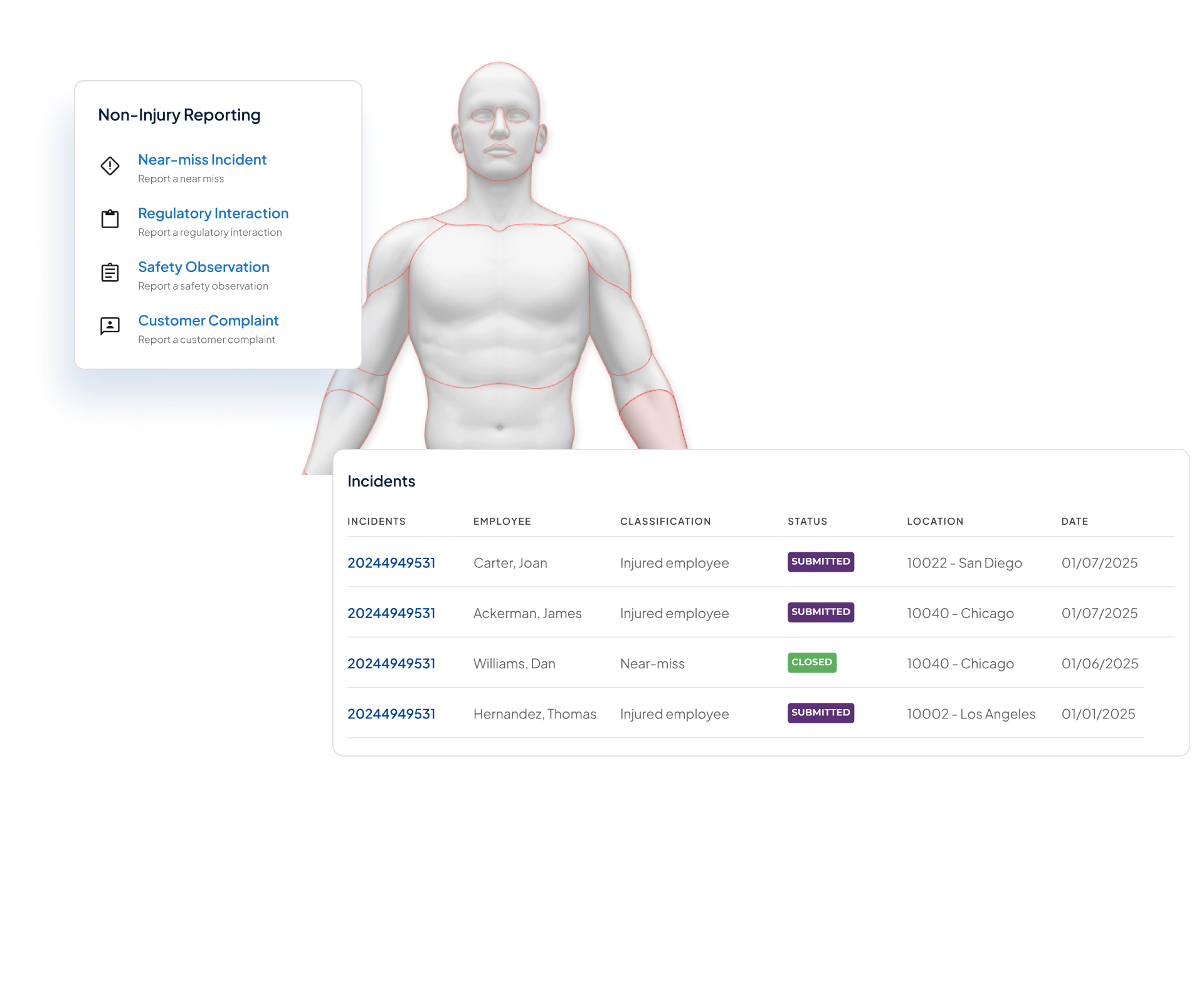Open Carter, Joan's incident number link
The image size is (1204, 1003).
click(391, 563)
